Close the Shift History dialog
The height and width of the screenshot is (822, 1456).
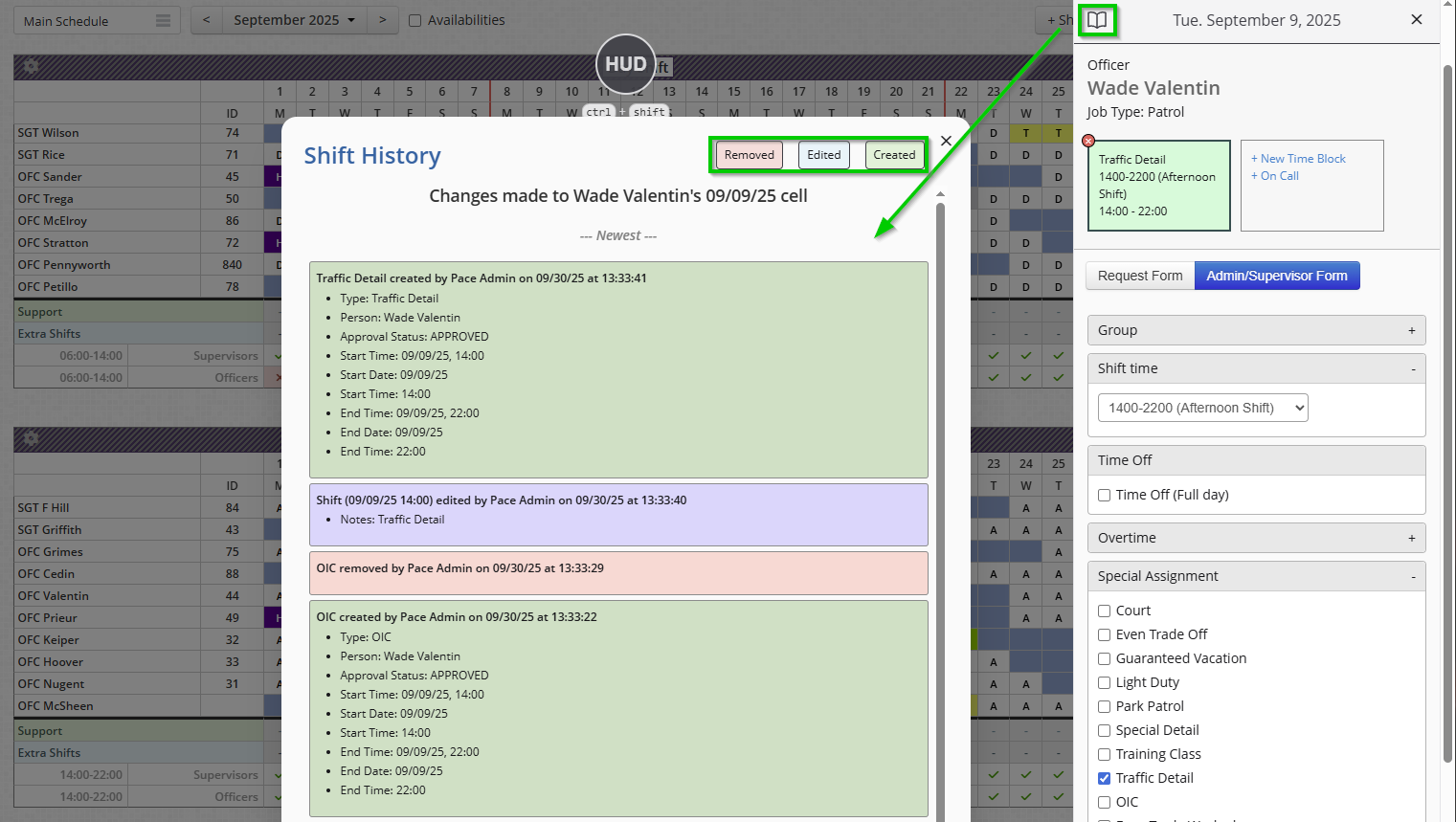coord(946,141)
